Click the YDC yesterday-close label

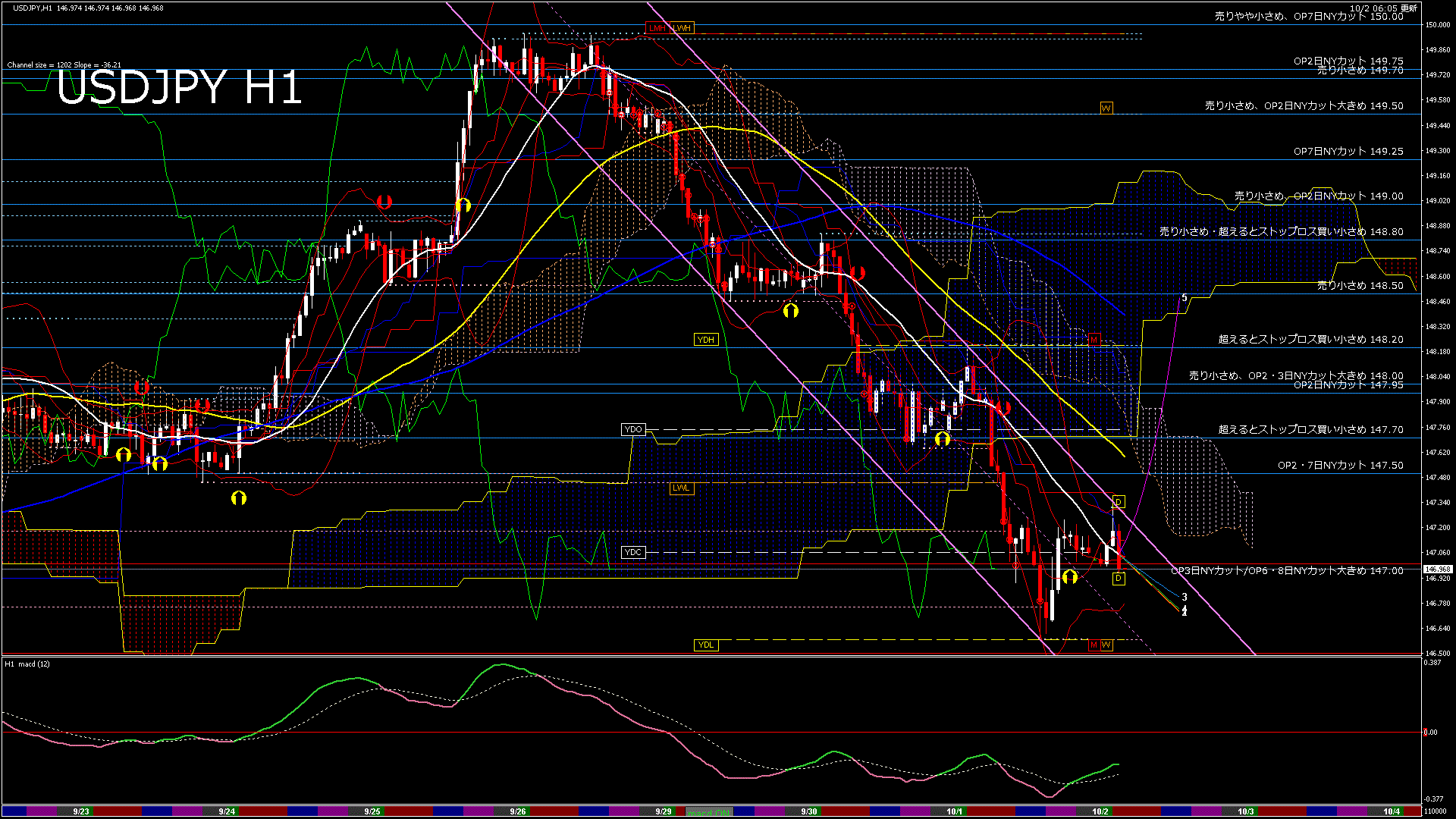tap(632, 553)
